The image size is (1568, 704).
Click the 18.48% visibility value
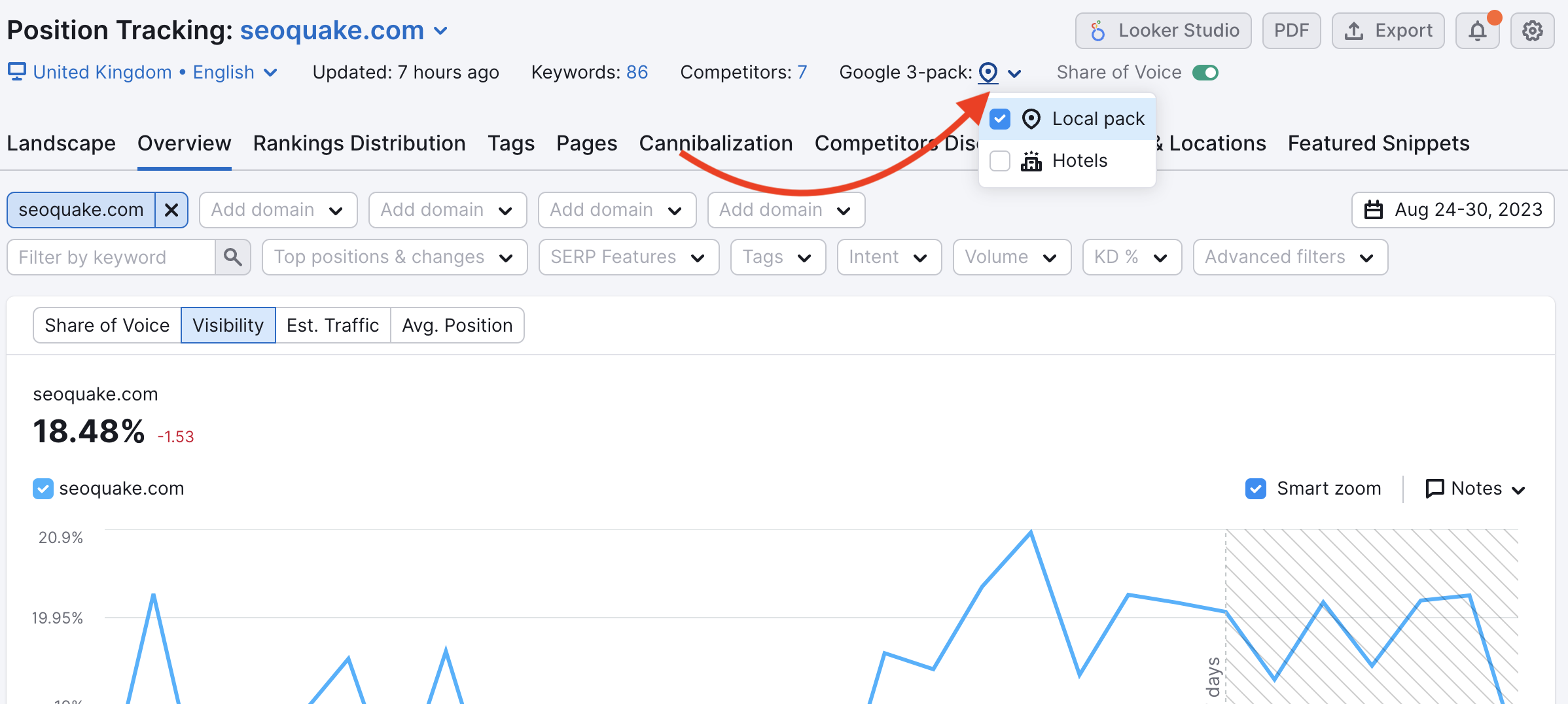coord(89,432)
